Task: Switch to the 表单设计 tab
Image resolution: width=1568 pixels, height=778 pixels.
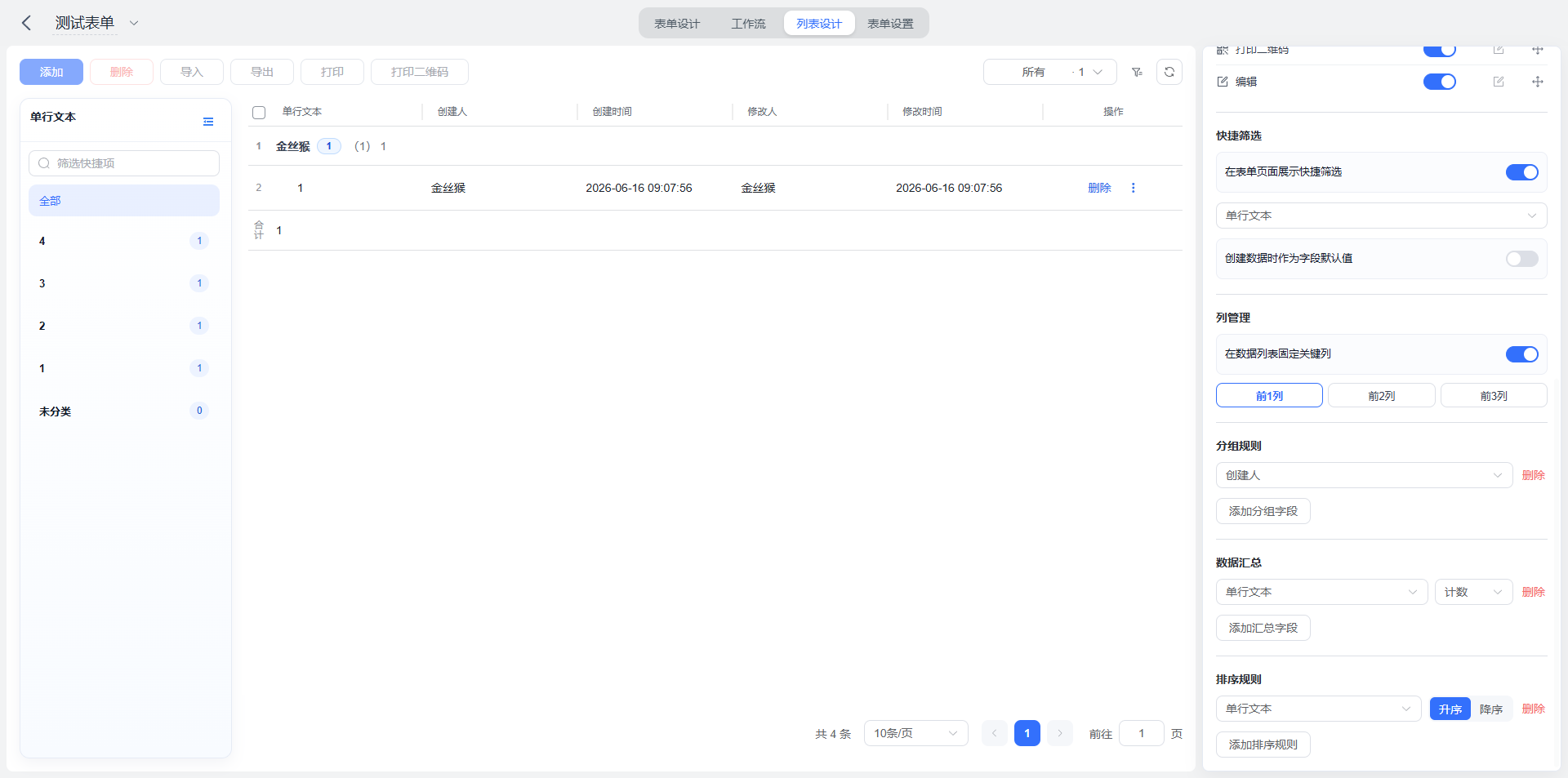Action: pyautogui.click(x=676, y=24)
